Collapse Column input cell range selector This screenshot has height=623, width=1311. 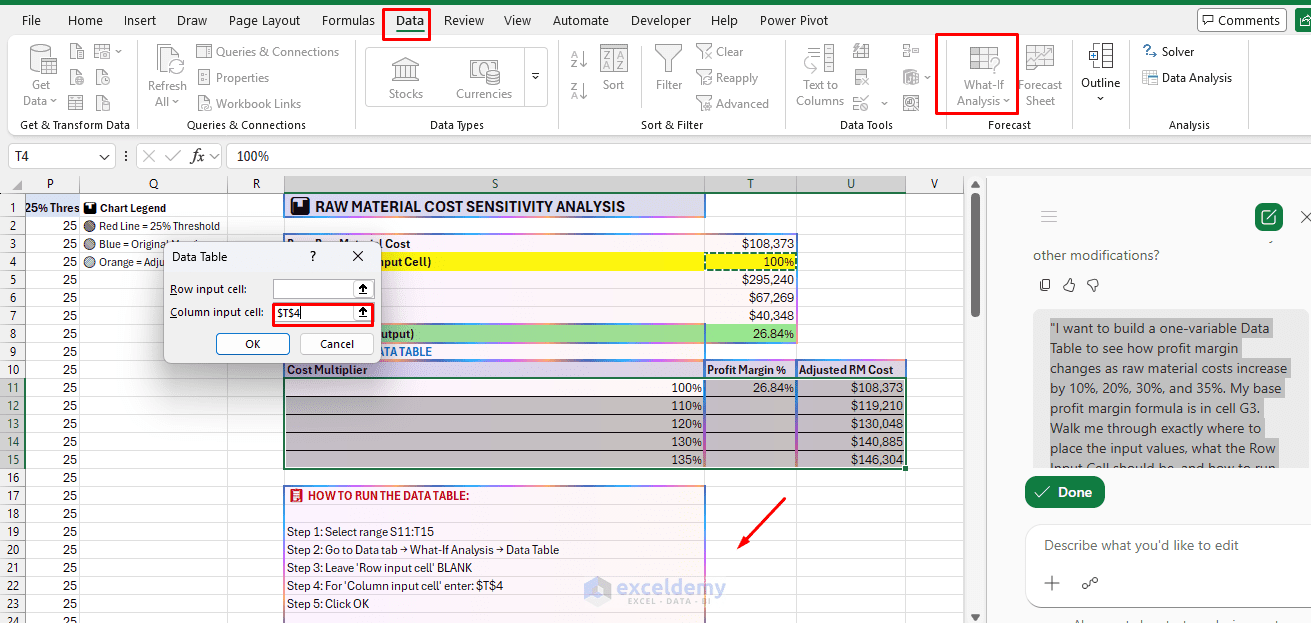[x=363, y=313]
